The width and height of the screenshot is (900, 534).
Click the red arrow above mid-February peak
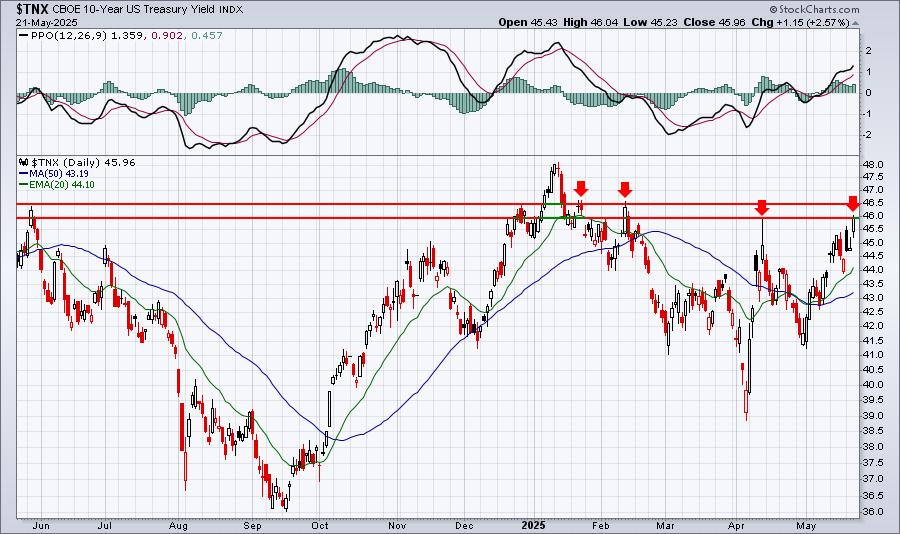point(625,189)
